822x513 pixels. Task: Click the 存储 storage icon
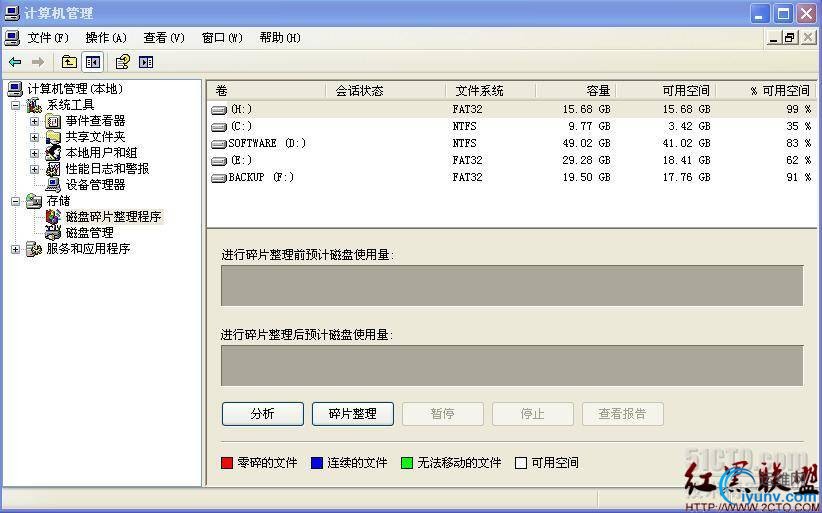tap(34, 201)
